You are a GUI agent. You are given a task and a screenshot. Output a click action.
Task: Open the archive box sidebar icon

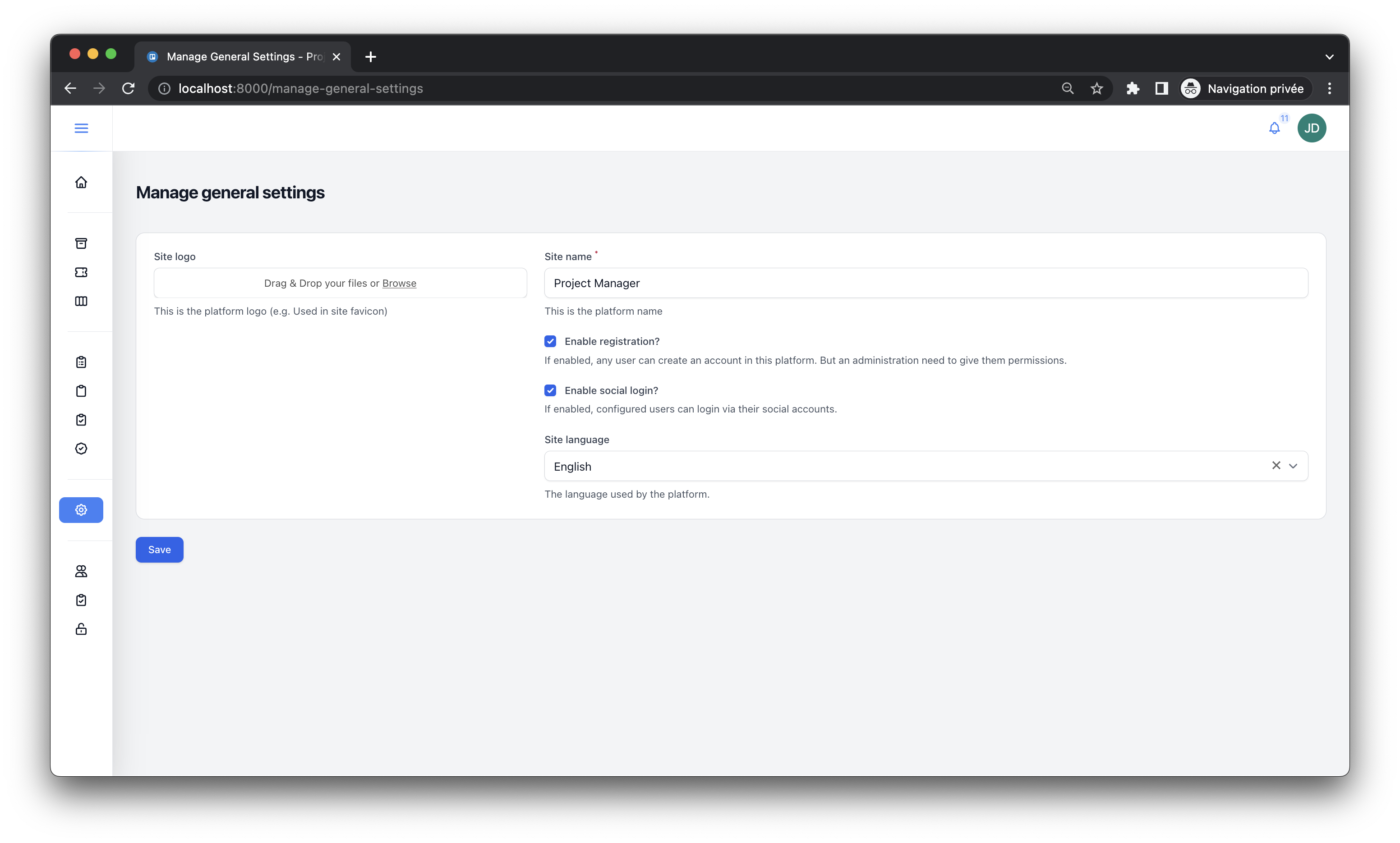[81, 243]
